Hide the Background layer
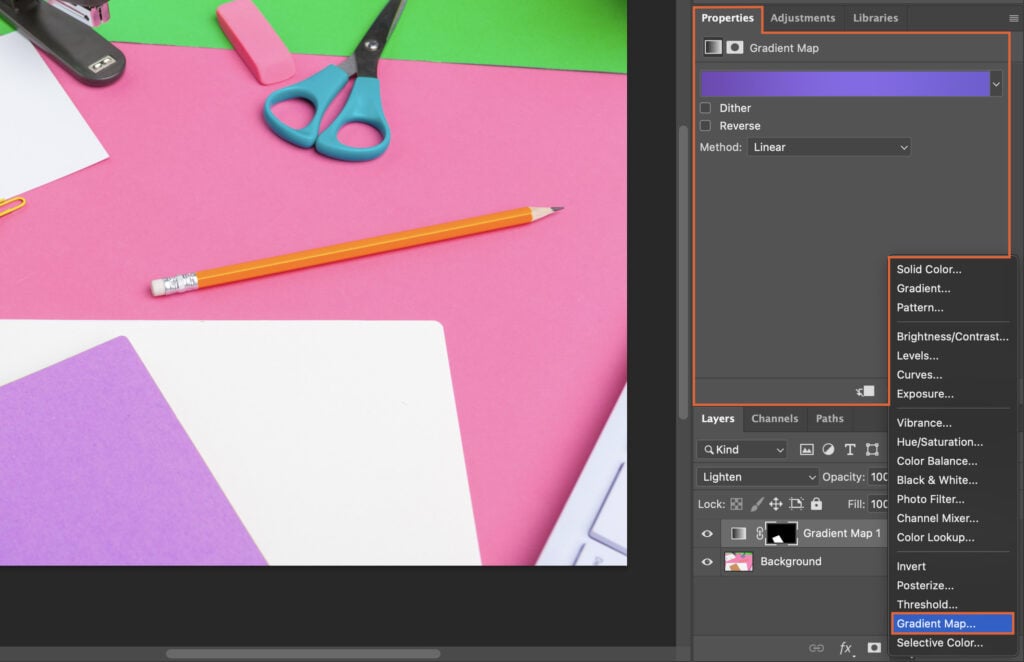Screen dimensions: 1024x662 [x=707, y=561]
